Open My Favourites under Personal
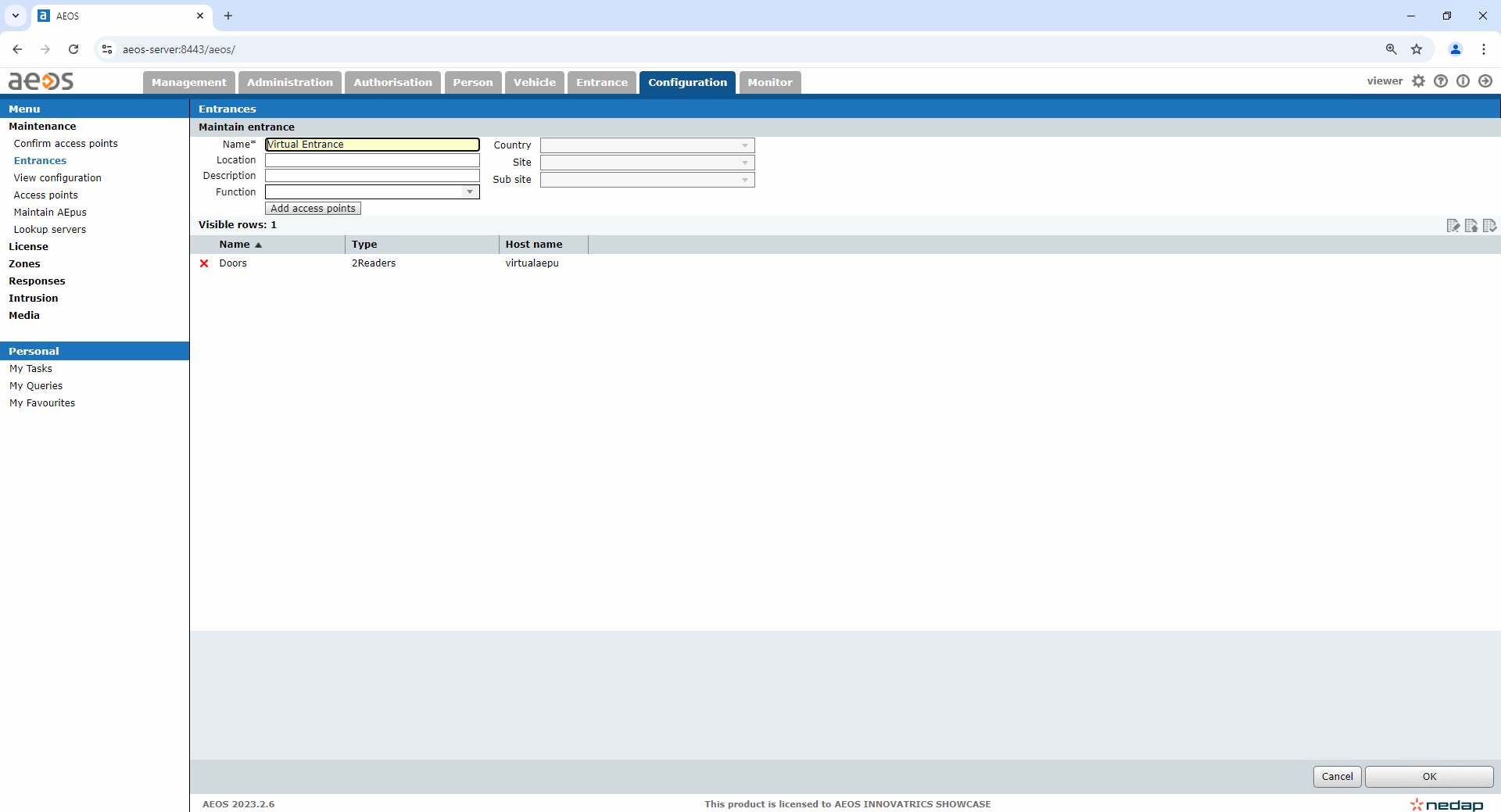 coord(42,403)
